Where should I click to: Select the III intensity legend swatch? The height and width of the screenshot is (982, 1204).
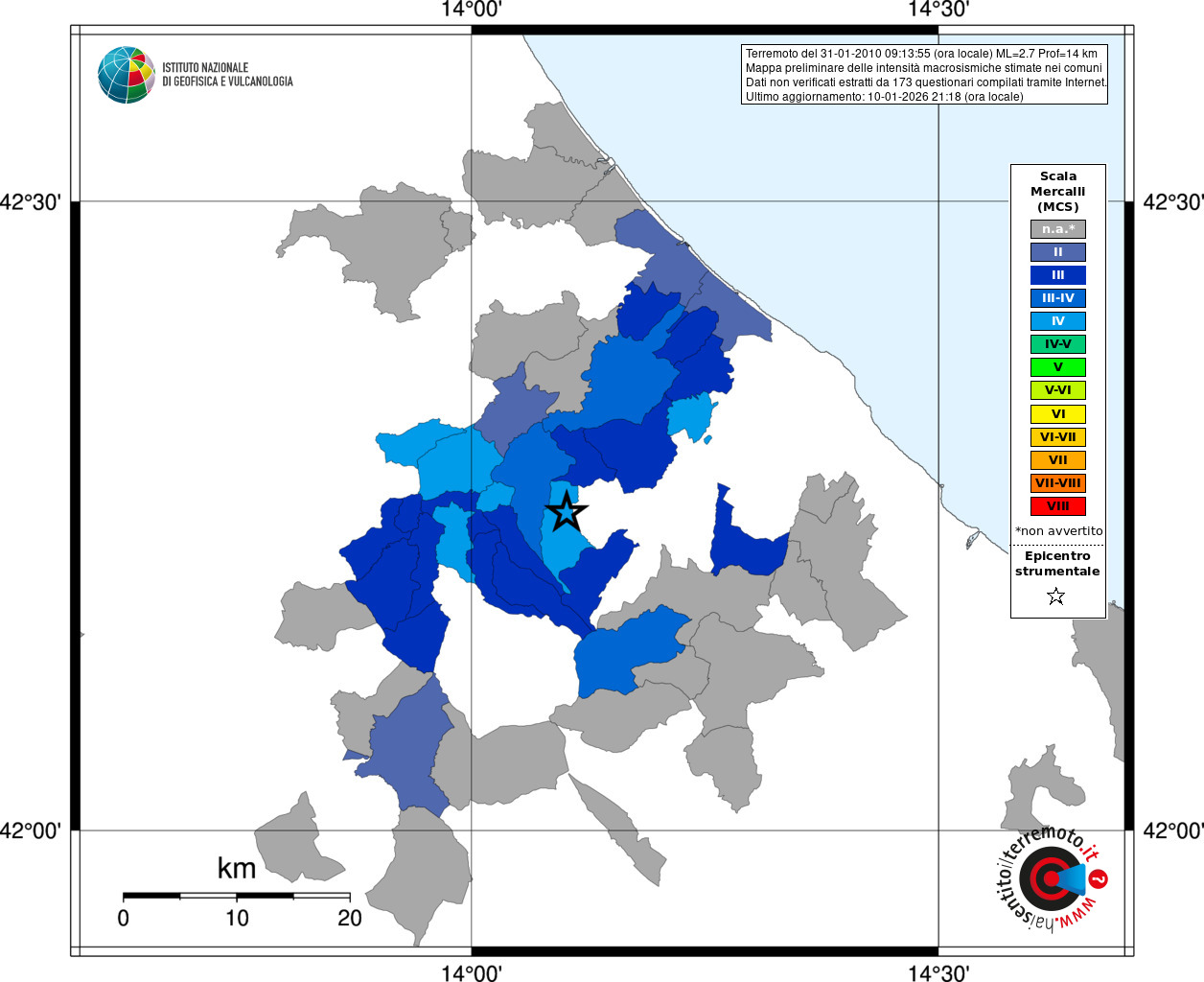click(x=1058, y=275)
